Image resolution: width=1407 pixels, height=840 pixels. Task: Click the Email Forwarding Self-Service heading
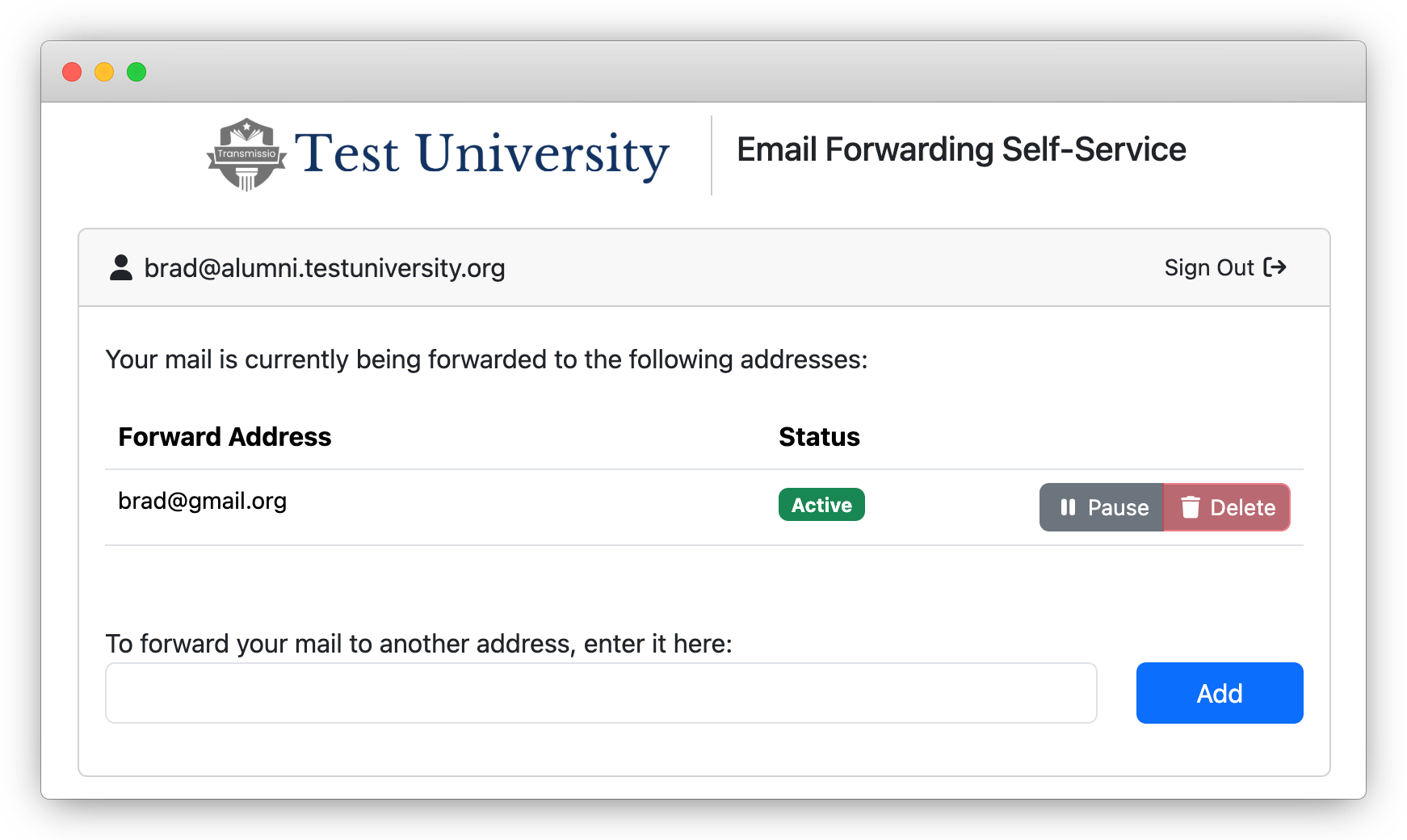coord(961,149)
